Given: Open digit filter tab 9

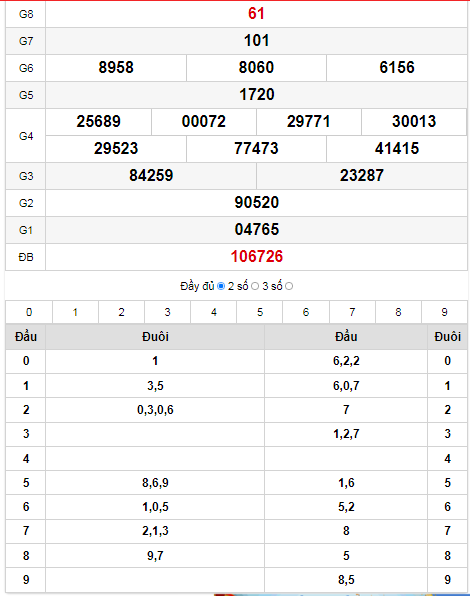Looking at the screenshot, I should 445,312.
